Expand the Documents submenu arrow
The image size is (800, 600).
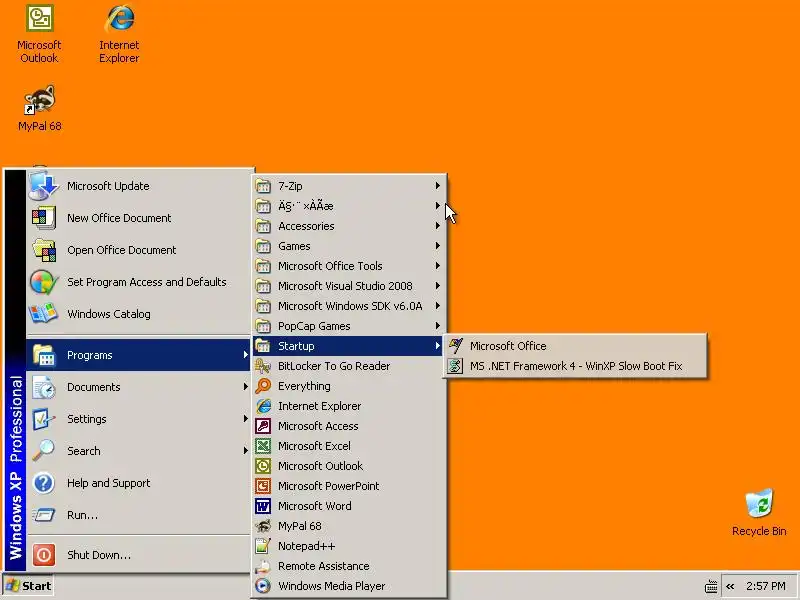[x=245, y=387]
